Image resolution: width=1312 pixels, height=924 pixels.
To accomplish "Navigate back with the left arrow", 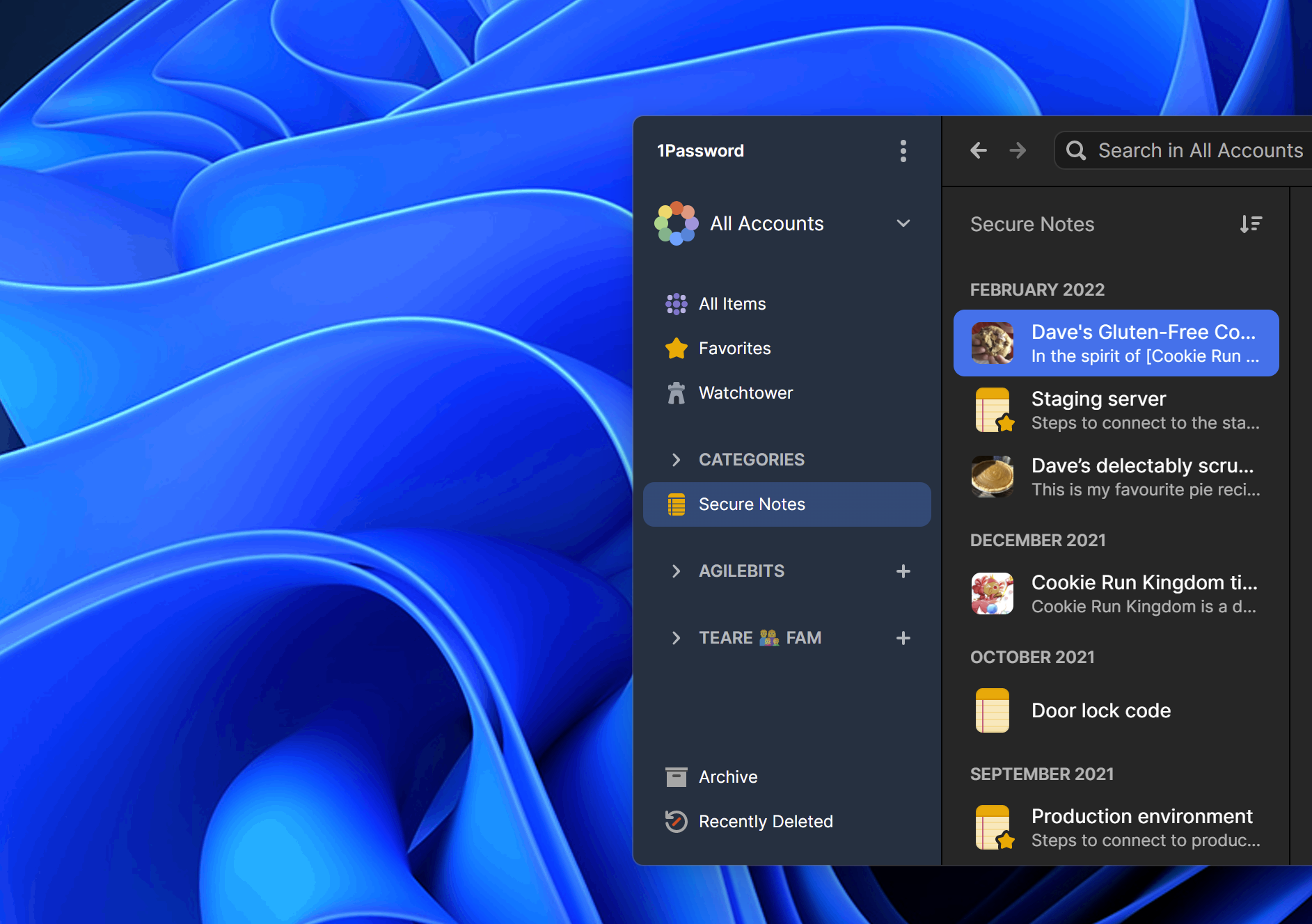I will [979, 150].
